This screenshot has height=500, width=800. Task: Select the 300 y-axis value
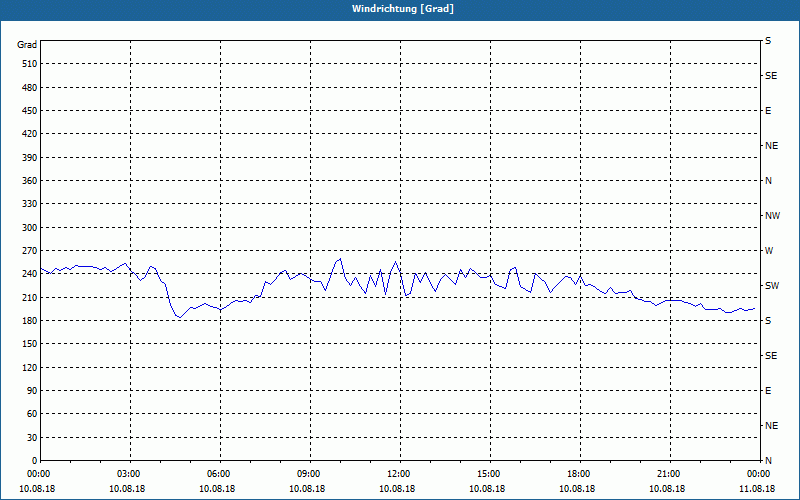(x=29, y=228)
